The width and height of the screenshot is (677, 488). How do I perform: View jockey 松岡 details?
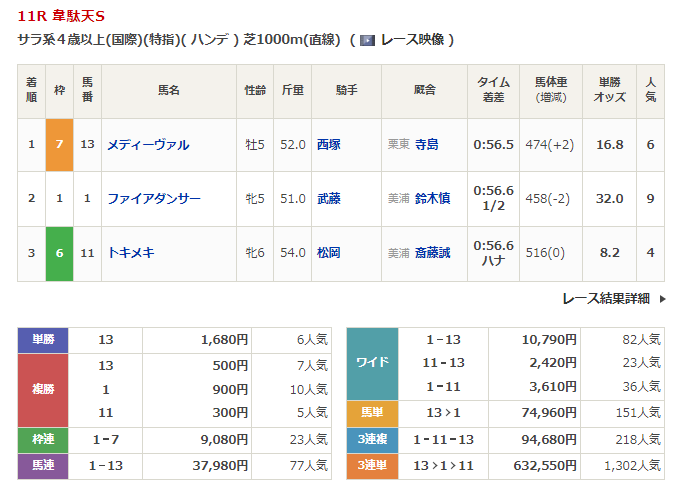pyautogui.click(x=328, y=253)
